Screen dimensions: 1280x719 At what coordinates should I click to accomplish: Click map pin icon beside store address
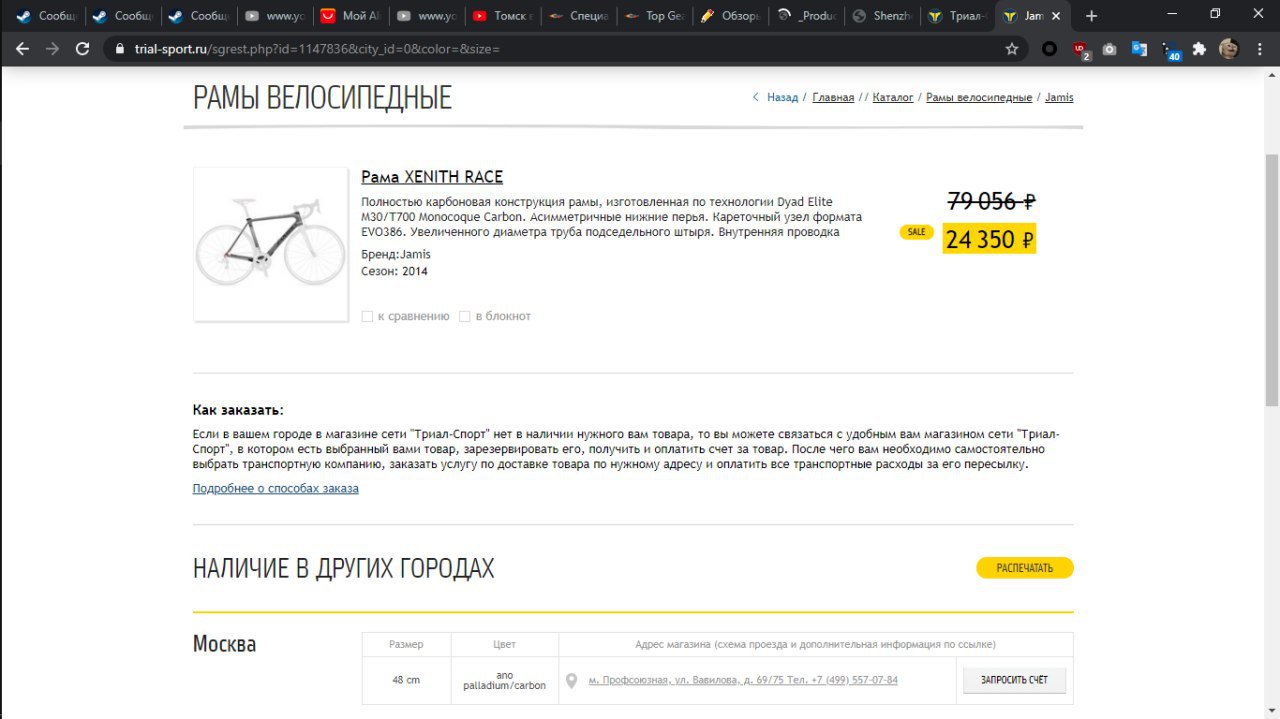click(571, 681)
